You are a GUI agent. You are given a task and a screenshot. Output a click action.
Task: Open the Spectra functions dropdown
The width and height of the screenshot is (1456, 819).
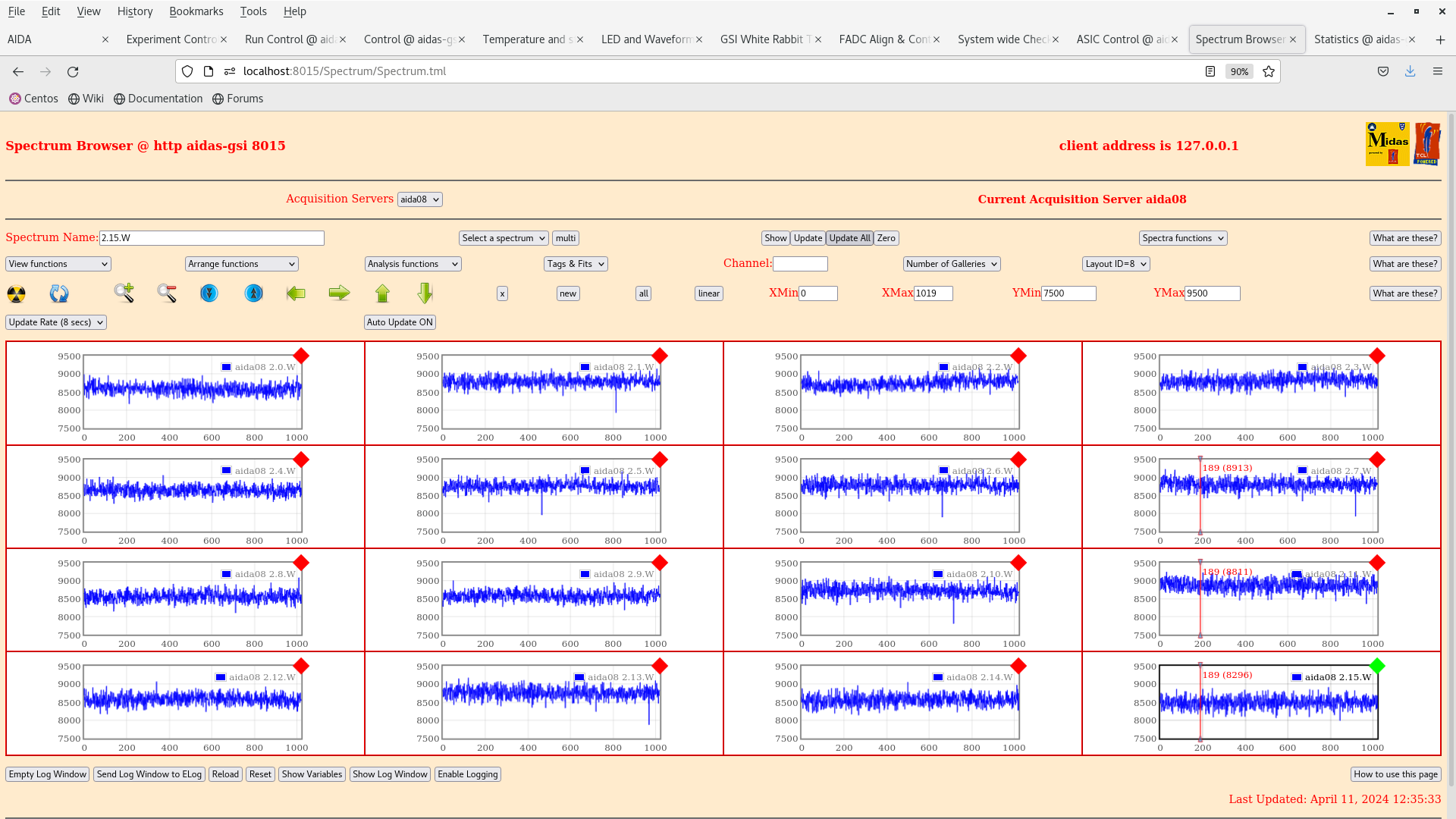(1183, 238)
